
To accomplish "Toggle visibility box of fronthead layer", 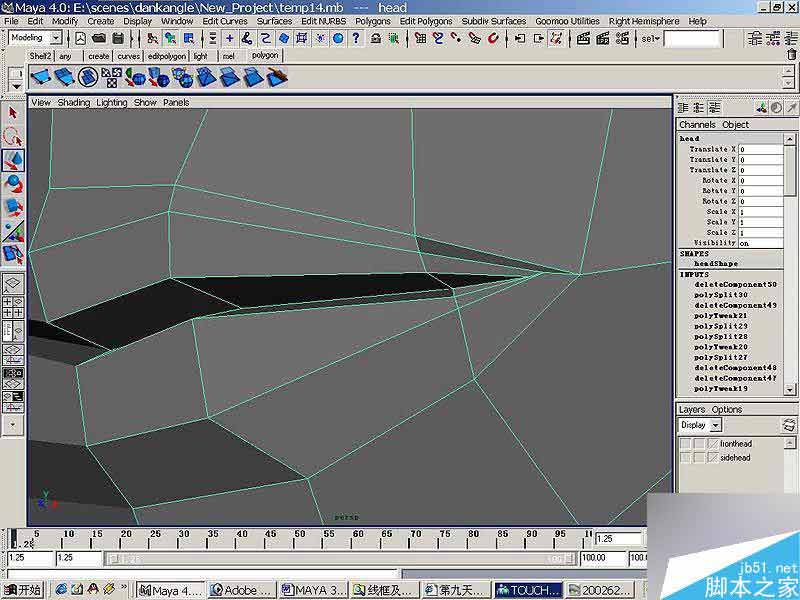I will [x=686, y=443].
